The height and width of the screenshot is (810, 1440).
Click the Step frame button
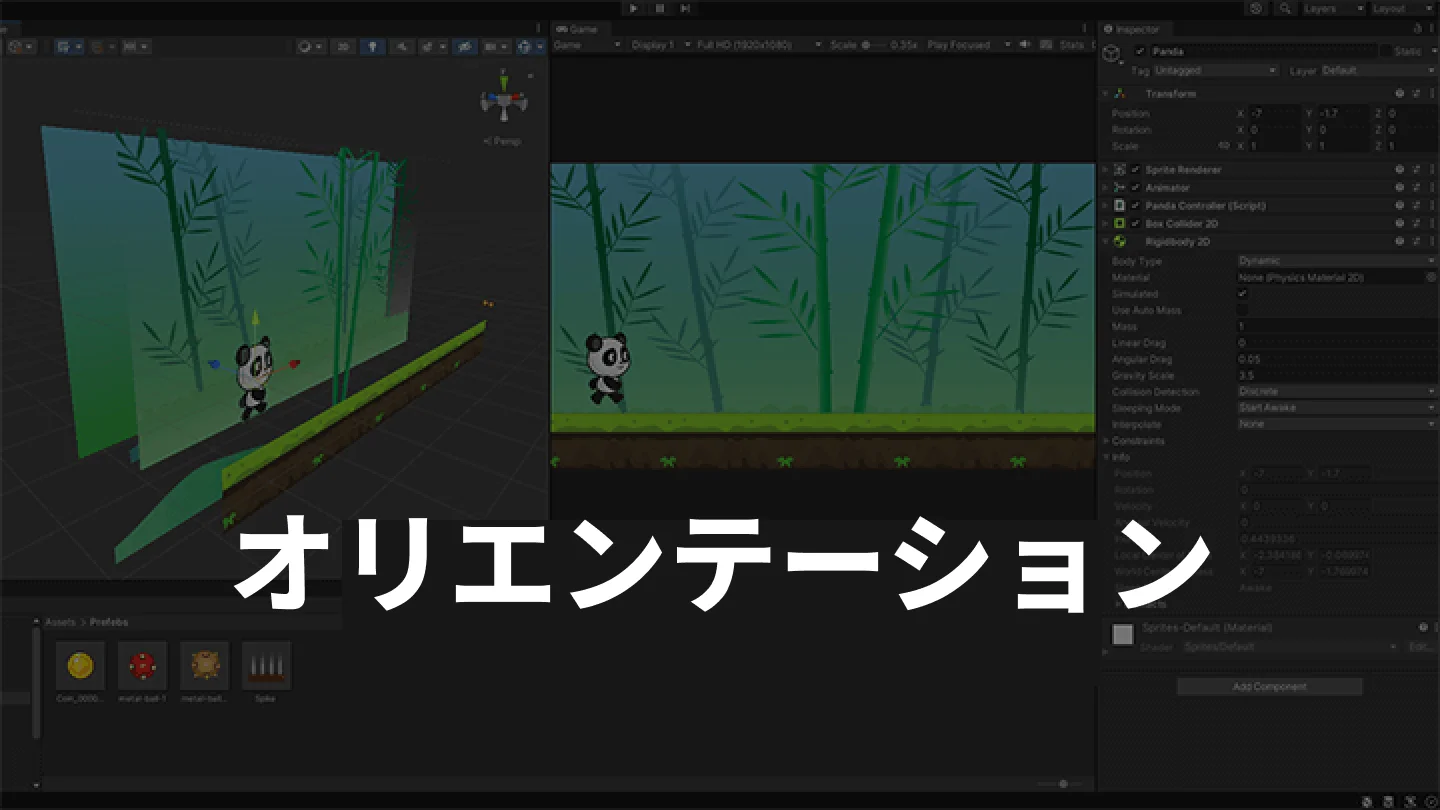tap(685, 8)
